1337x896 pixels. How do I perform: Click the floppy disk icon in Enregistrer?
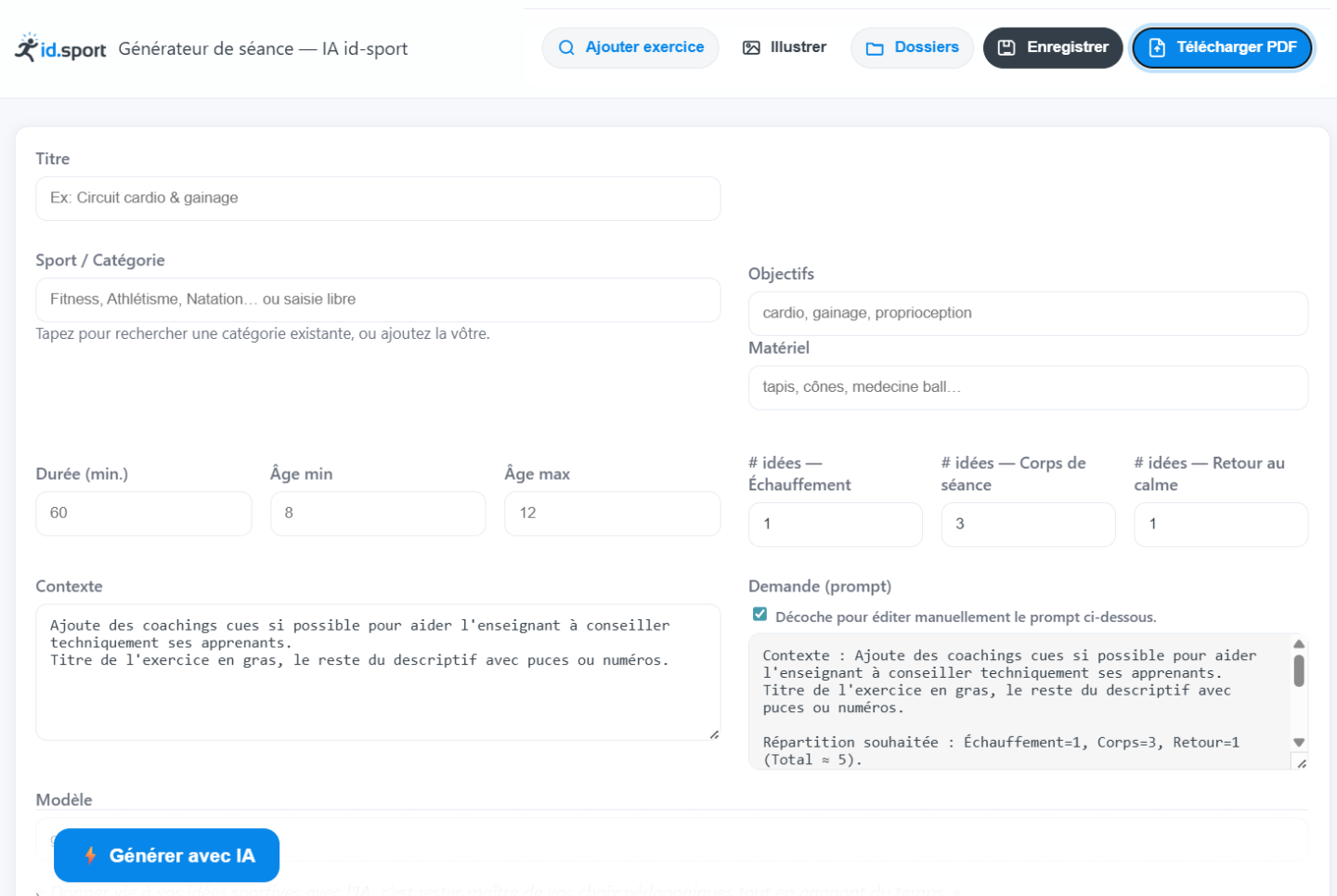[x=1006, y=47]
